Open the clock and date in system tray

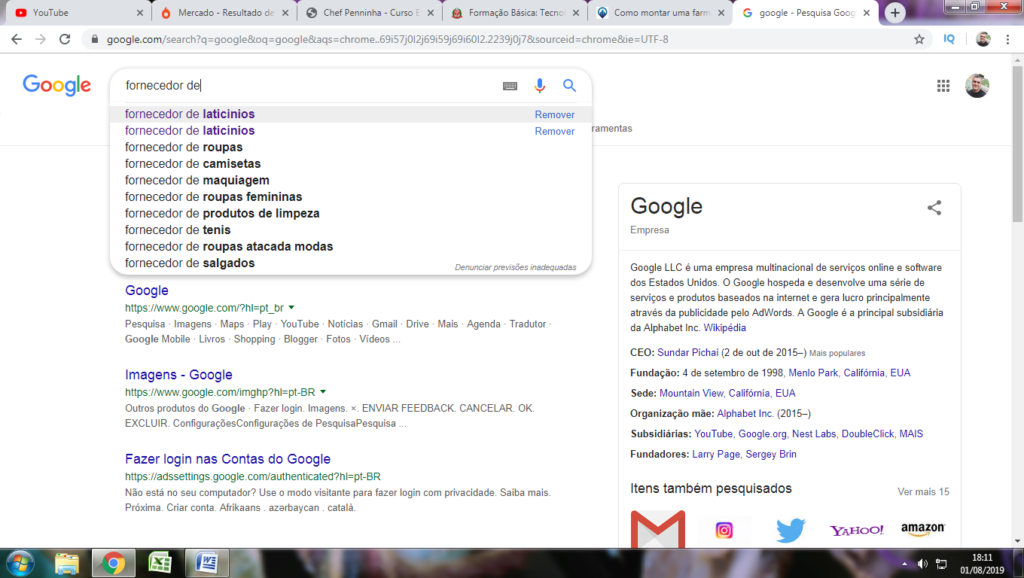pos(982,564)
